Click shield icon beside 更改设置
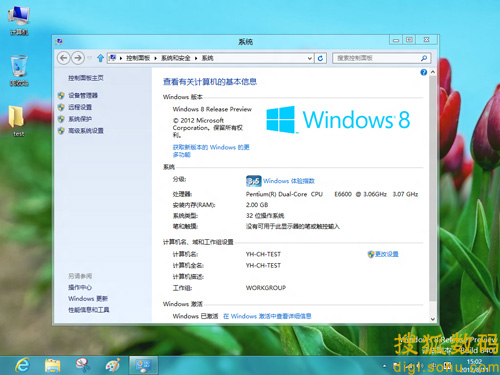This screenshot has height=375, width=500. (371, 254)
